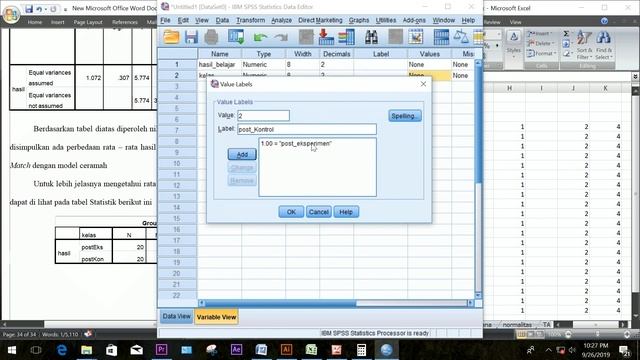Click Cancel in Value Labels dialog
This screenshot has height=360, width=640.
tap(319, 212)
